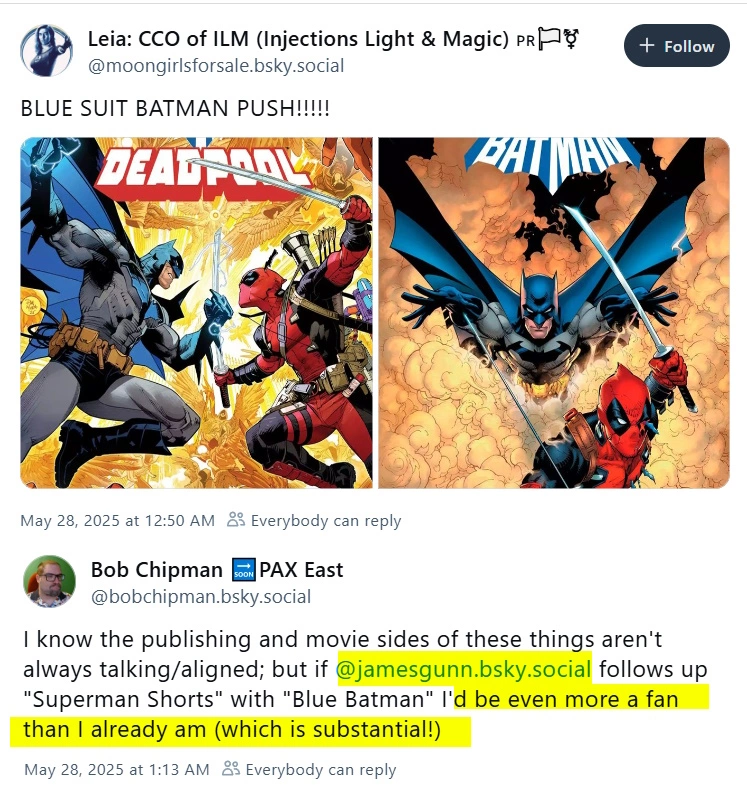Click people icon beside first Everybody can reply

coord(236,519)
